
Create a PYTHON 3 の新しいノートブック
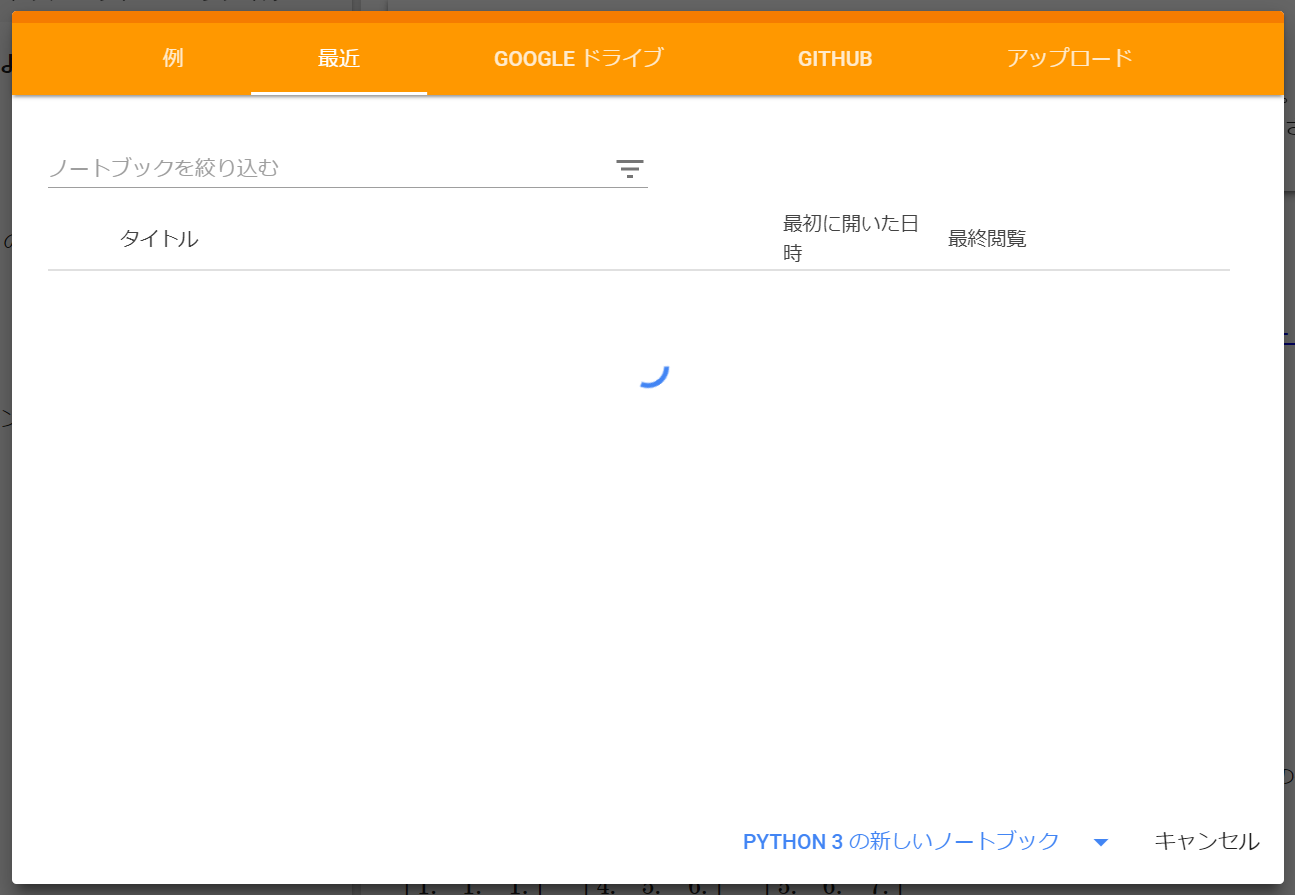point(900,842)
